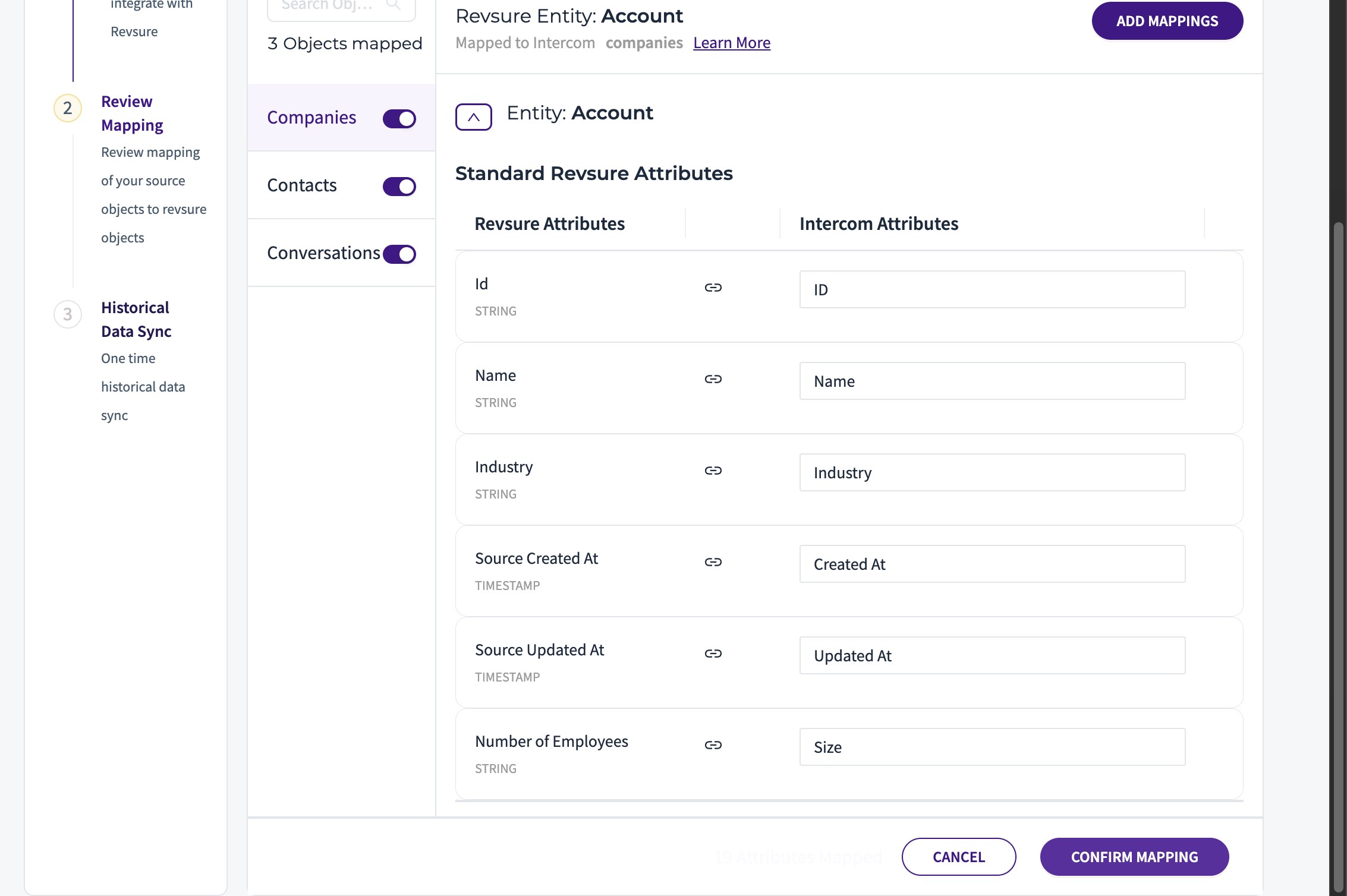This screenshot has width=1347, height=896.
Task: Click the link icon beside Name attribute
Action: click(x=713, y=379)
